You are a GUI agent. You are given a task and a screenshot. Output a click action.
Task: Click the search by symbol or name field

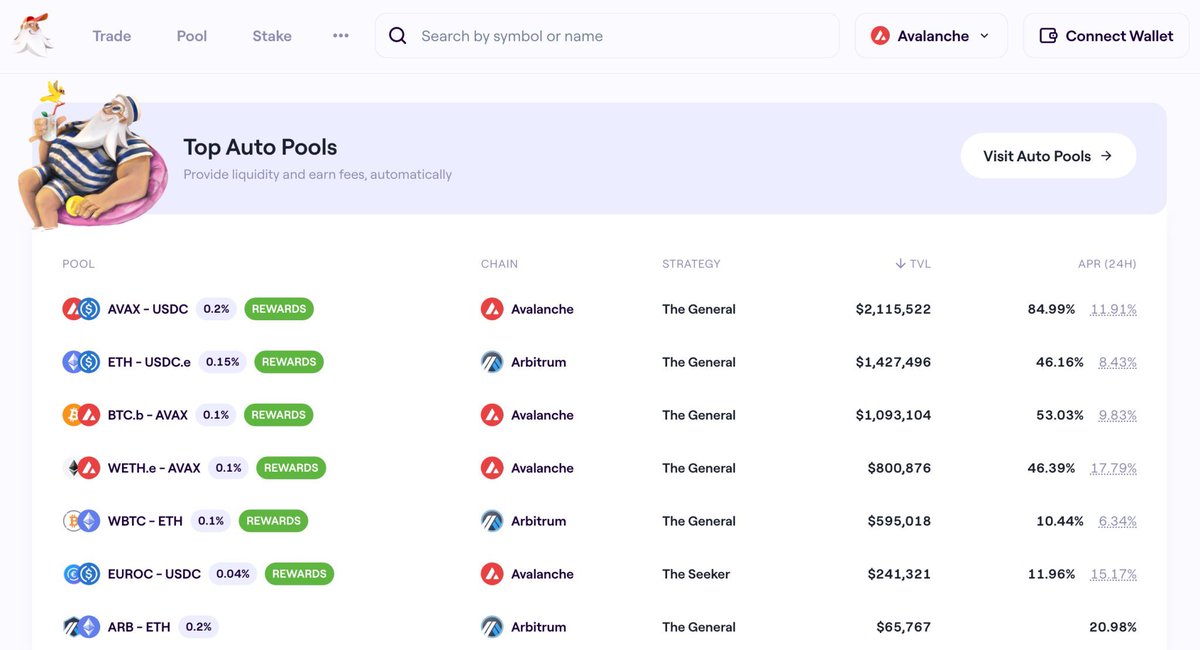click(607, 36)
